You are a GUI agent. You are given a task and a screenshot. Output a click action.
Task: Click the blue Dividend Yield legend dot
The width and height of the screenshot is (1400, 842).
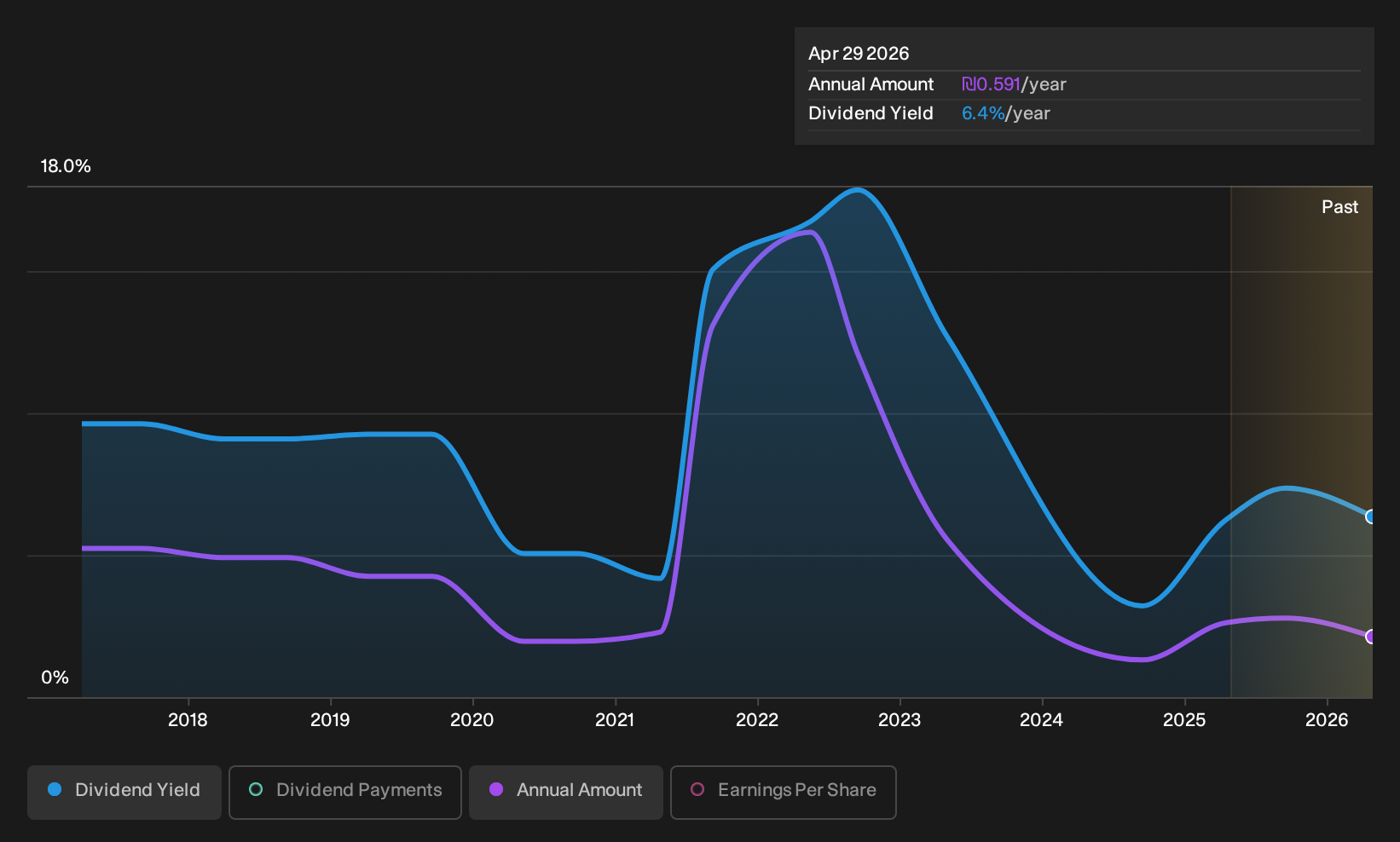point(55,789)
